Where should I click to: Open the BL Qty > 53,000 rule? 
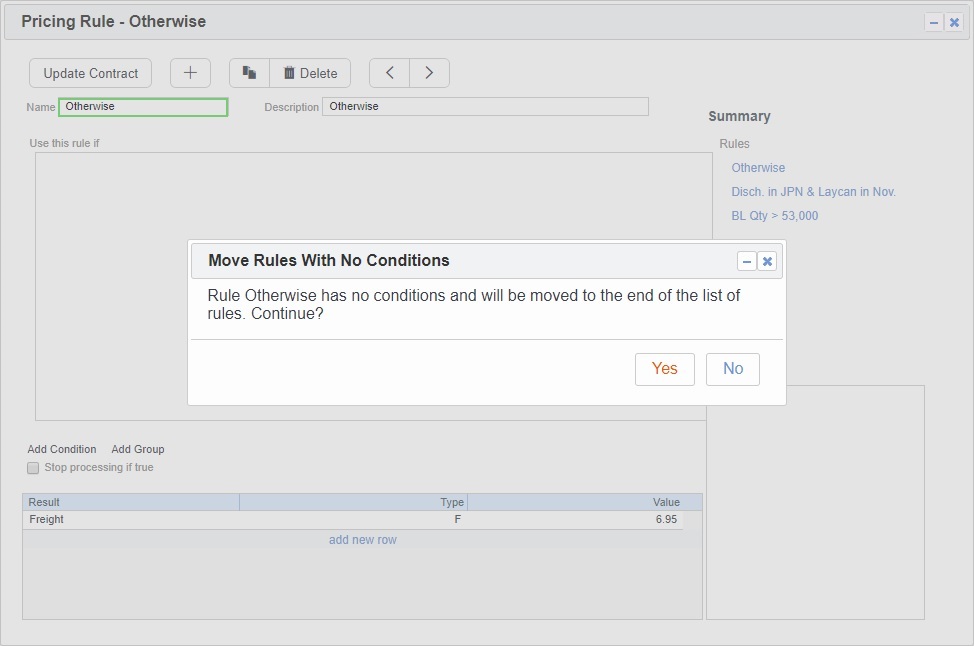pos(775,214)
